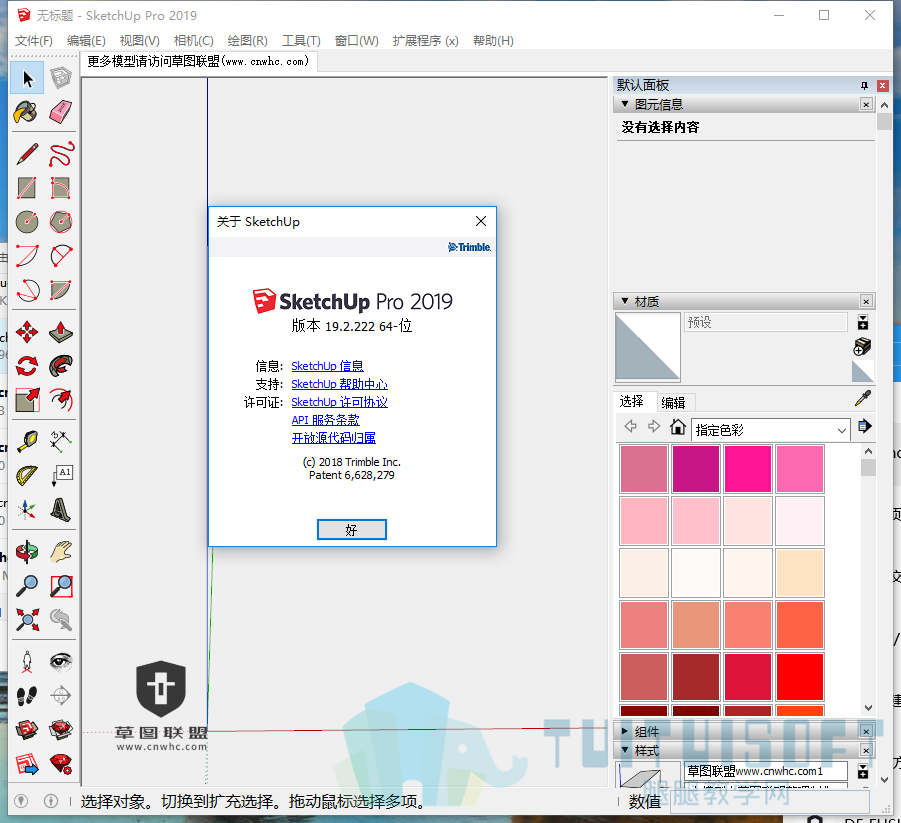Pick the Tape Measure tool
The width and height of the screenshot is (901, 823).
click(26, 441)
